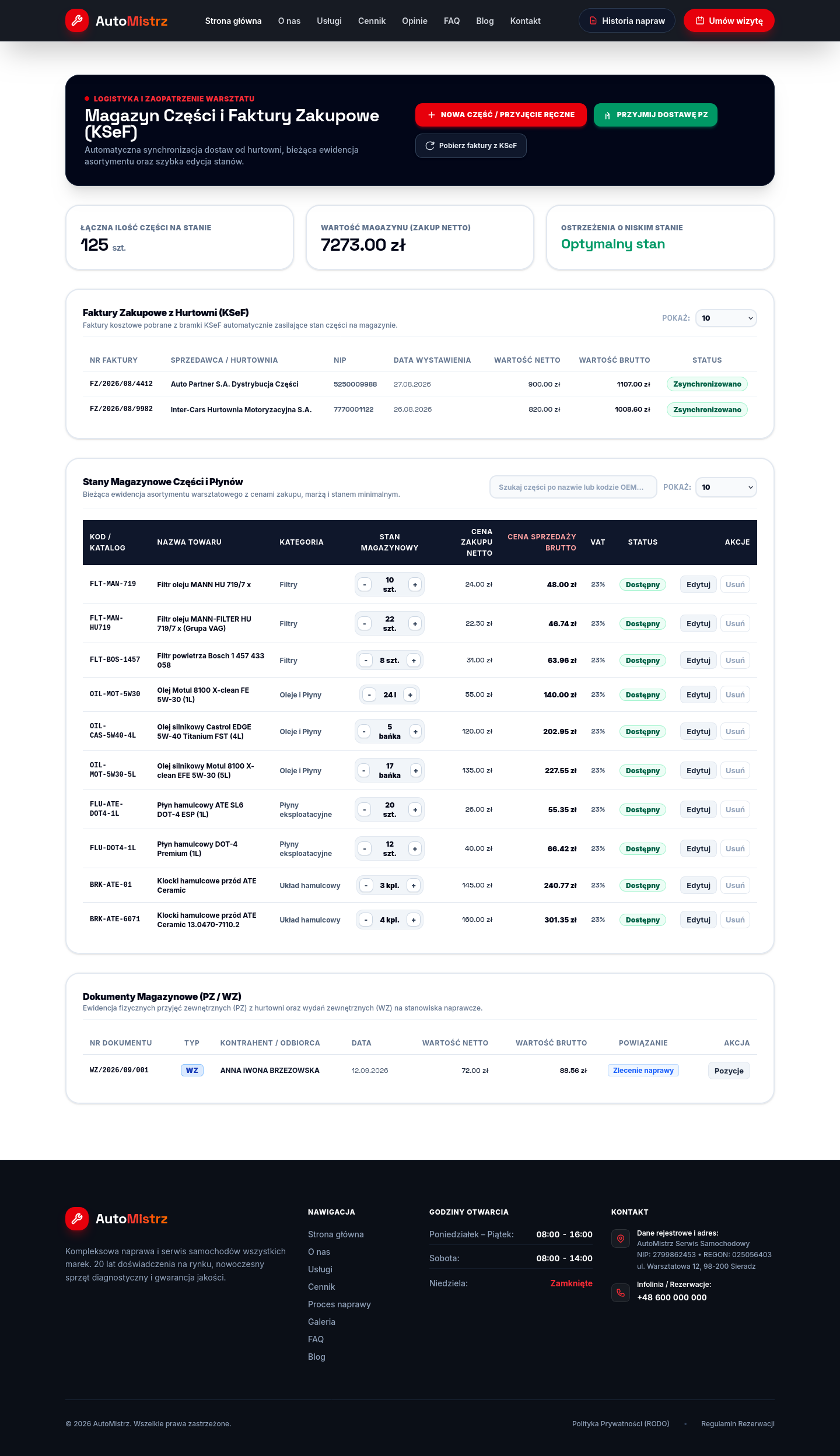This screenshot has height=1456, width=840.
Task: Decrease stock of Filtr powietrza Bosch 1 457 433 058
Action: tap(366, 661)
